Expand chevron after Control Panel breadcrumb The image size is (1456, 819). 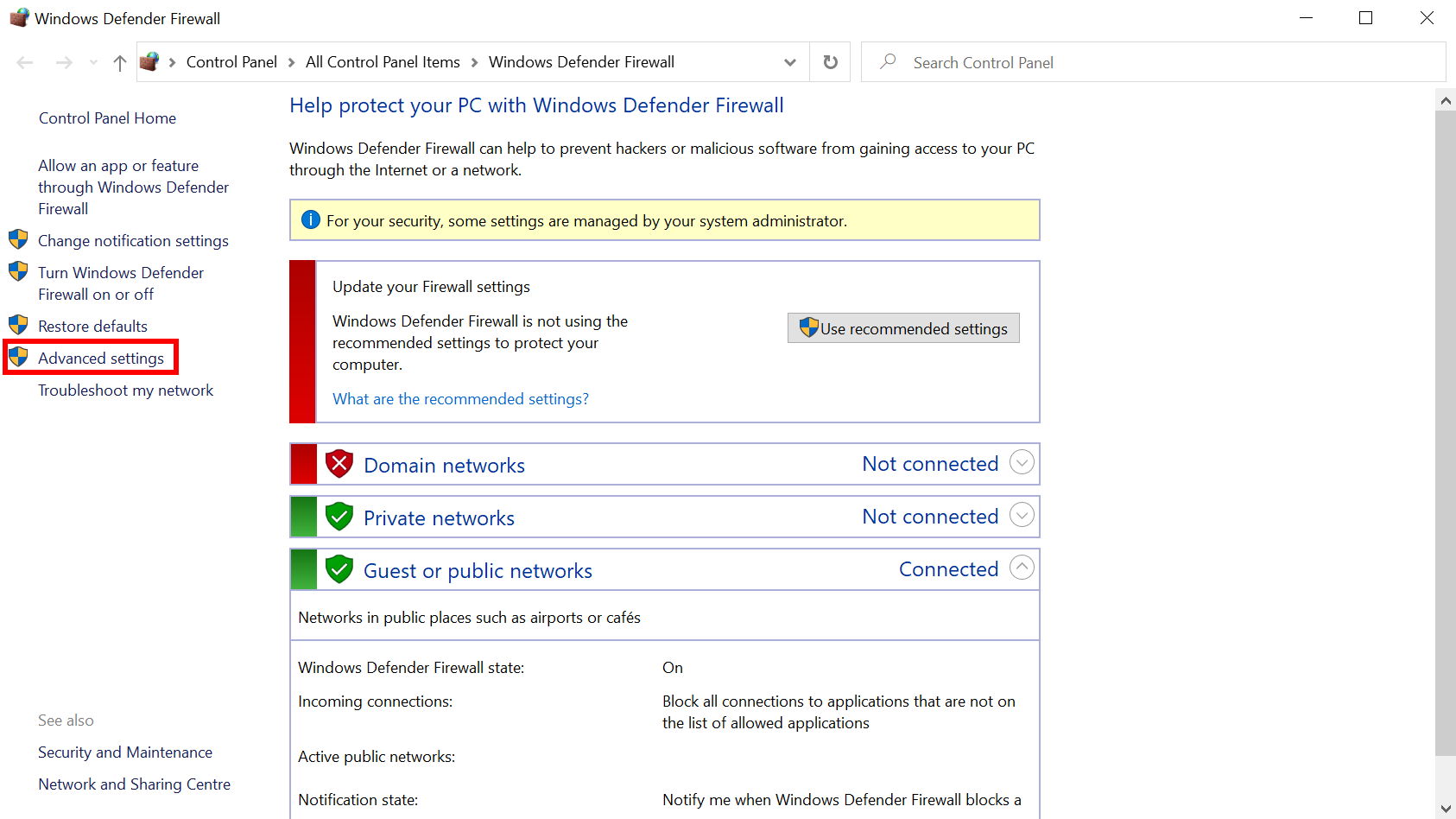tap(291, 62)
